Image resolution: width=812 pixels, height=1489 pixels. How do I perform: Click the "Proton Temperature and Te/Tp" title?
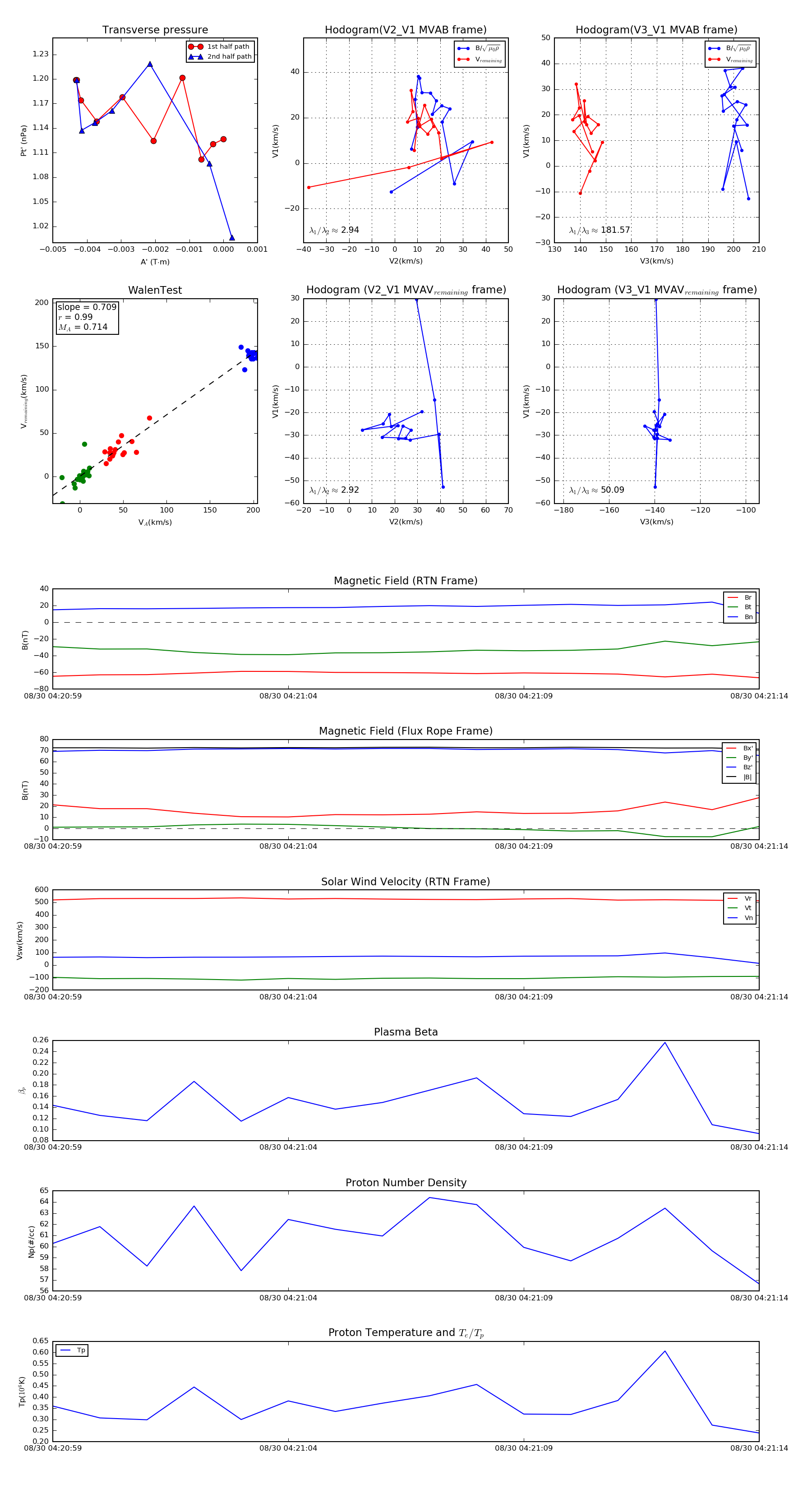(x=406, y=1333)
